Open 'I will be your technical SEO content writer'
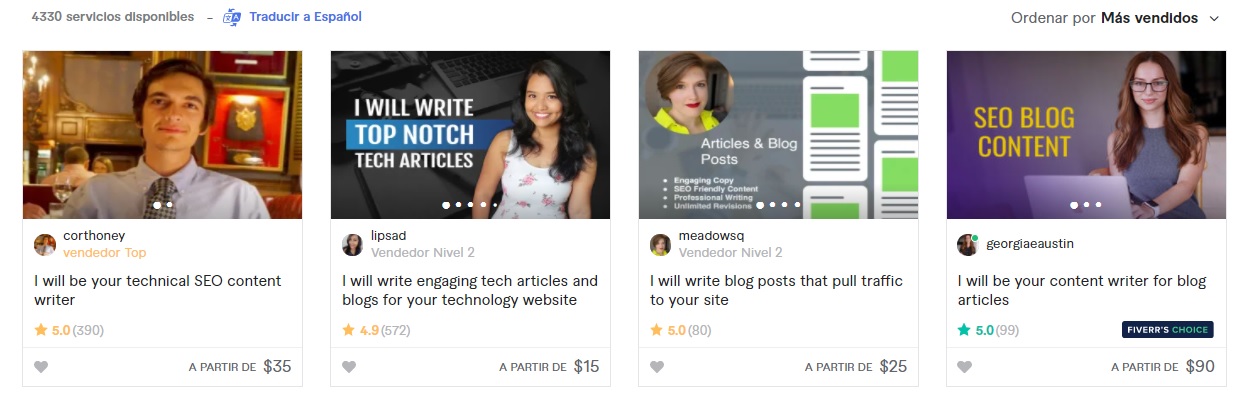 pyautogui.click(x=158, y=290)
